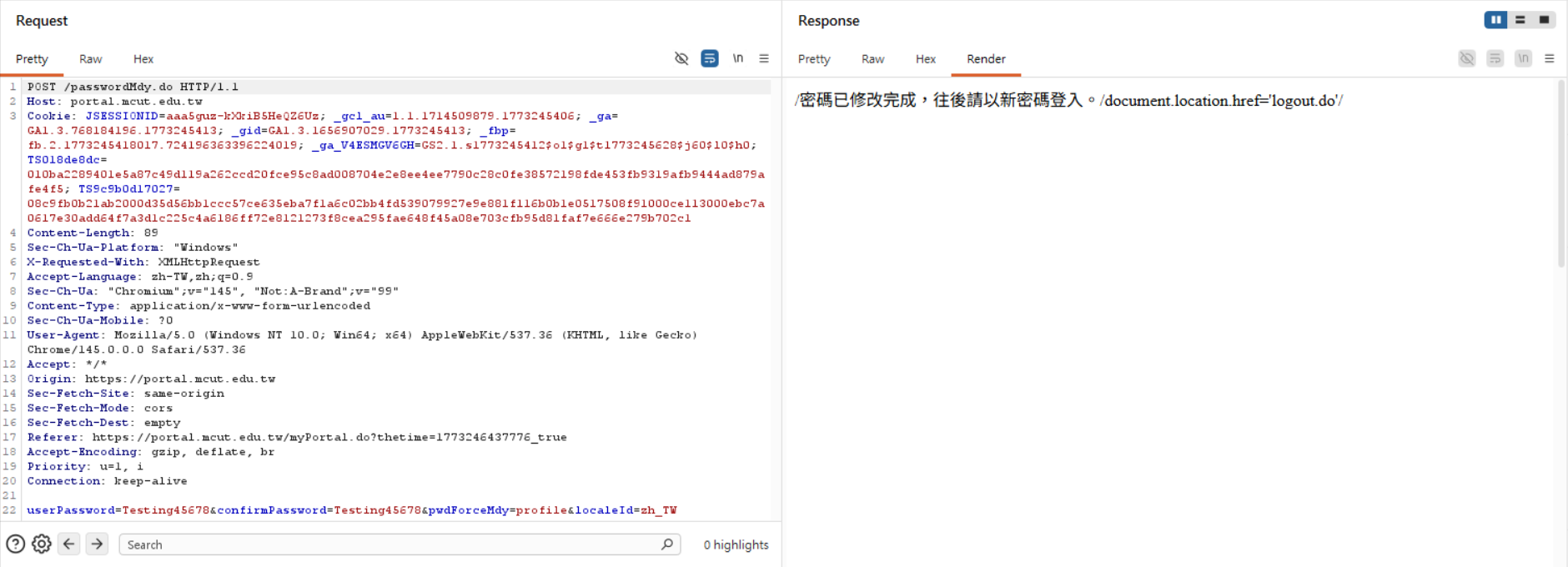This screenshot has height=567, width=1568.
Task: Click the Sec-Fetch-Site: same-origin header
Action: [x=125, y=394]
